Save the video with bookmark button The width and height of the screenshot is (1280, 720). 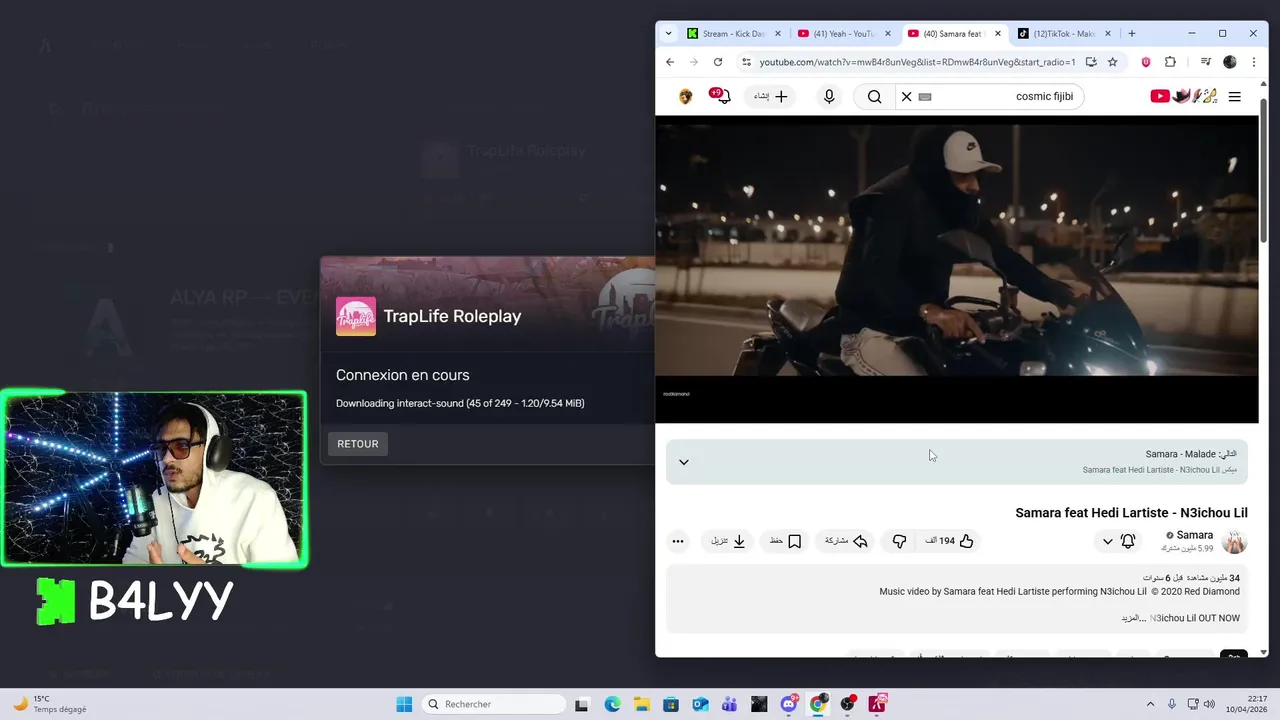coord(786,541)
